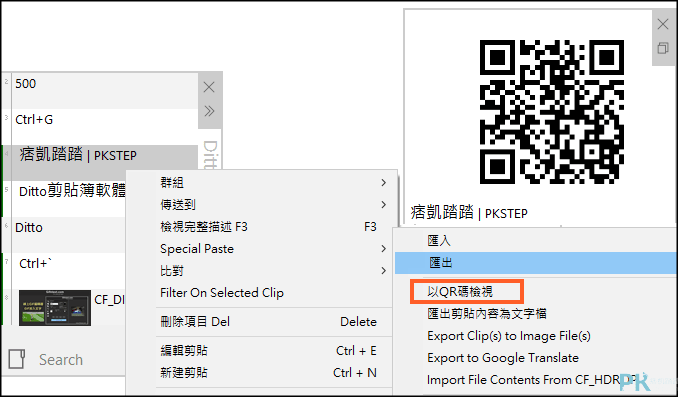Click 痞凱踏踏 | PKSTEP caption under QR code

coord(469,213)
